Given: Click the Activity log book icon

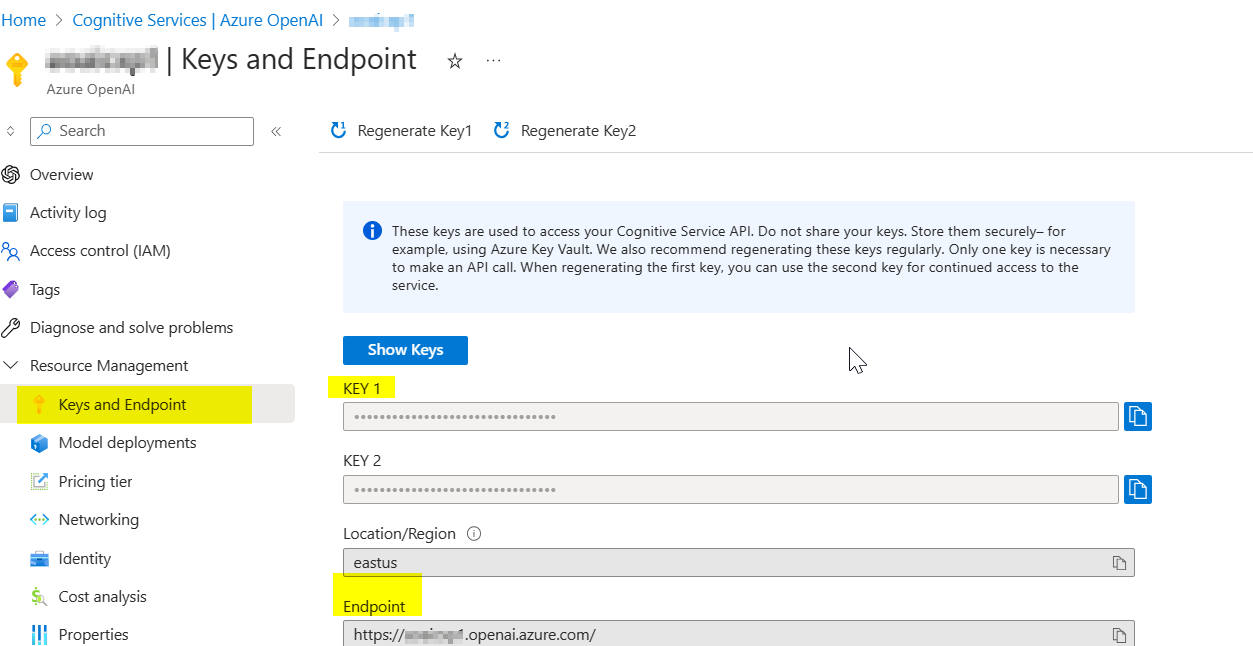Looking at the screenshot, I should 11,212.
